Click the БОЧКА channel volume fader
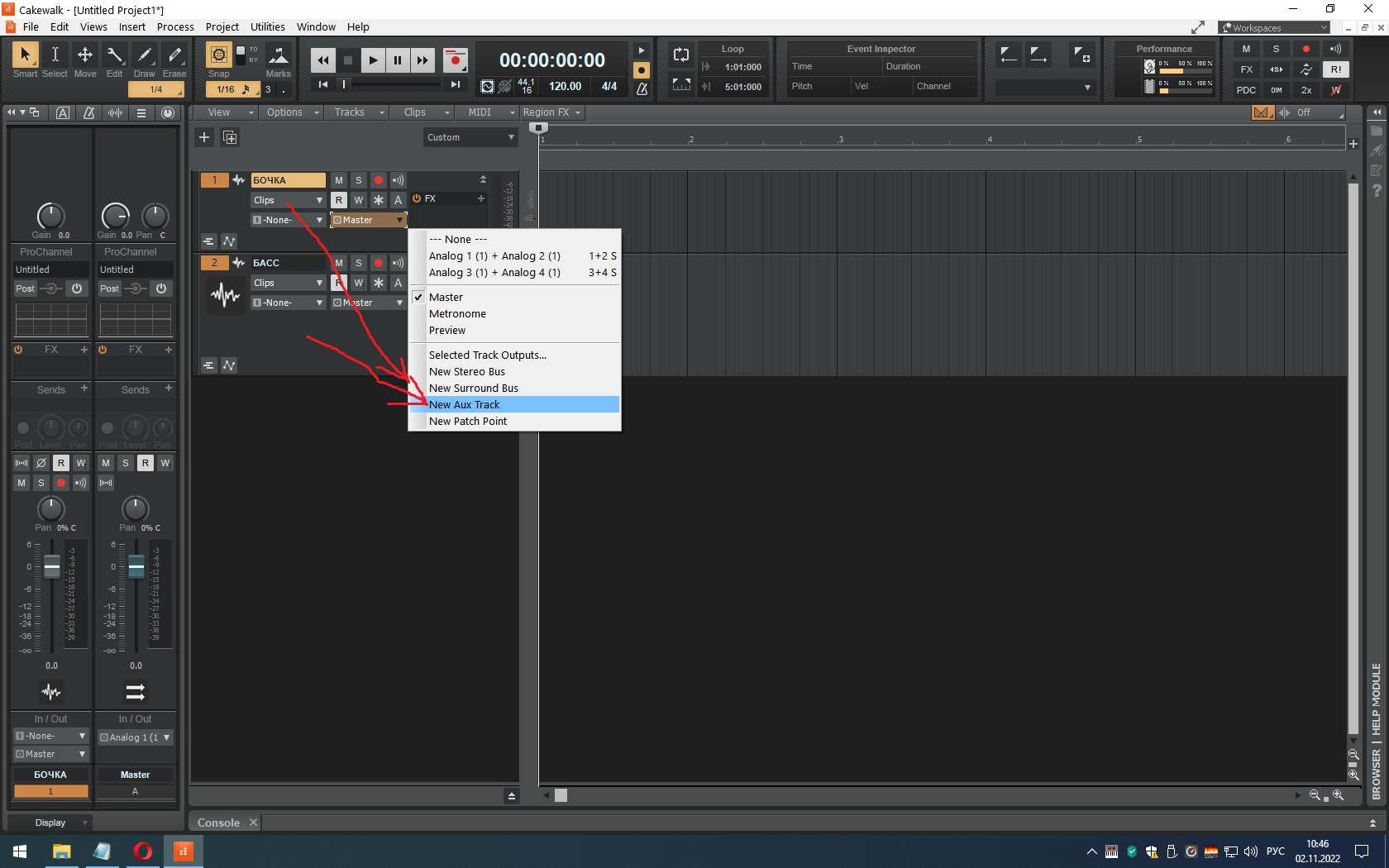Viewport: 1389px width, 868px height. [x=51, y=566]
